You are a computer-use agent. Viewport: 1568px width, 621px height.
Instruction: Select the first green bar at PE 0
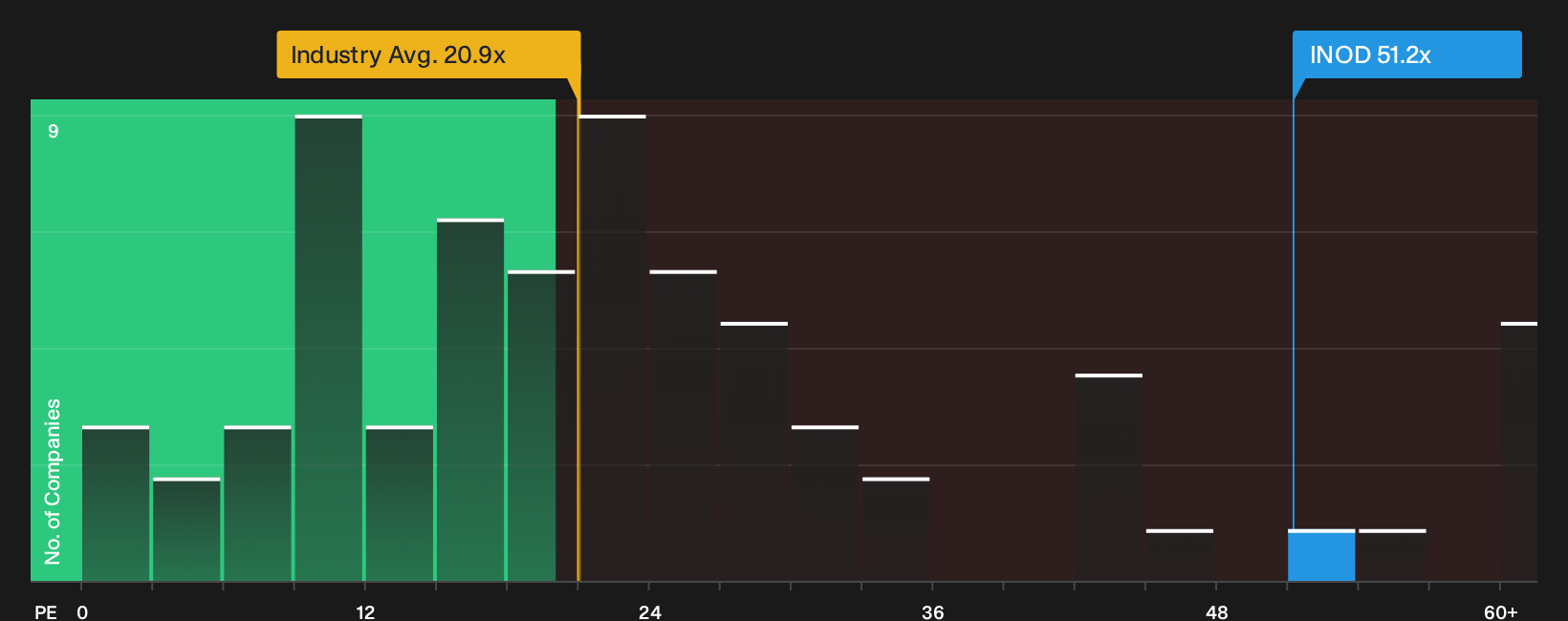pos(116,503)
